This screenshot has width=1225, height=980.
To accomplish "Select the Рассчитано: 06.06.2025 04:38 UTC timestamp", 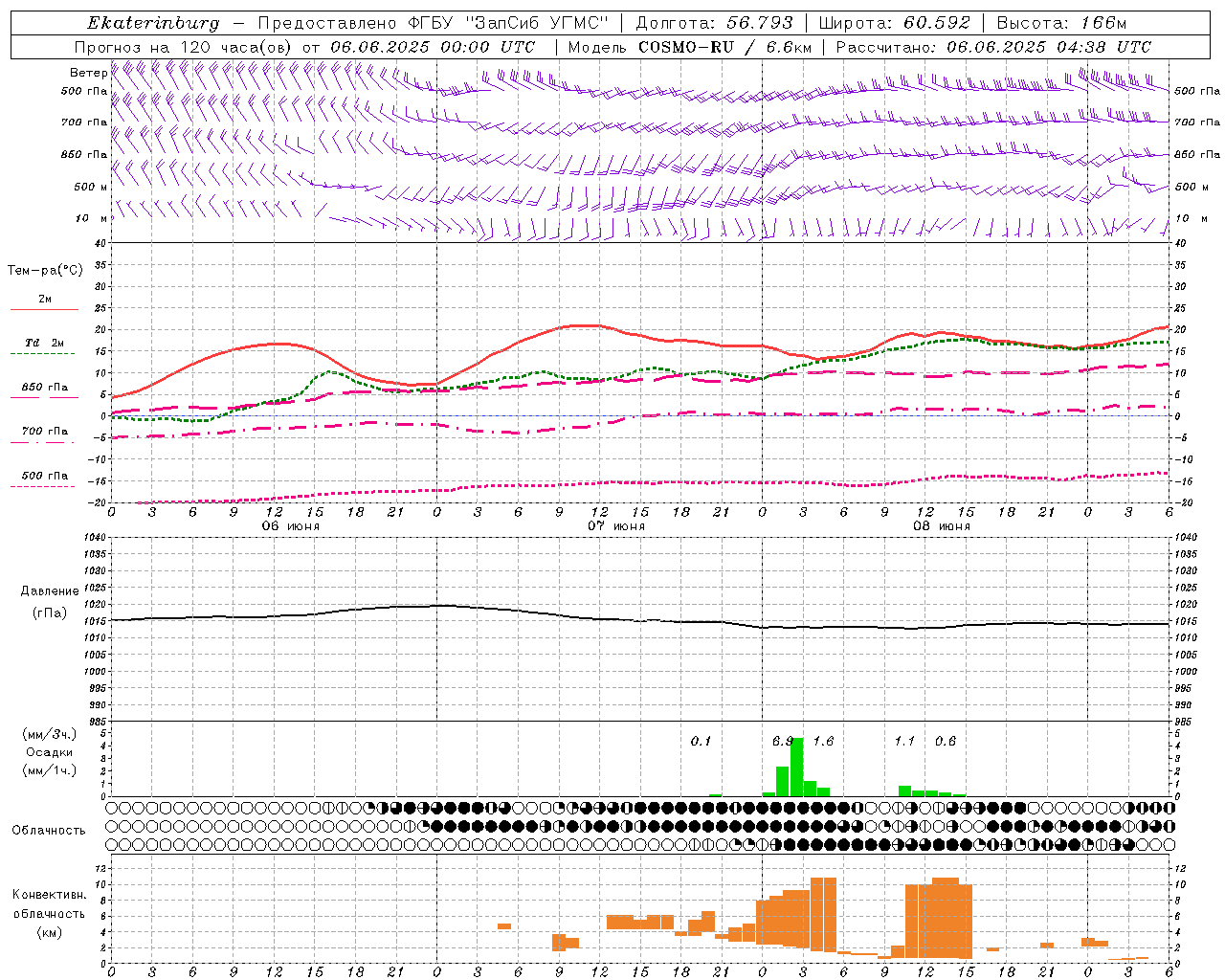I will pyautogui.click(x=994, y=47).
